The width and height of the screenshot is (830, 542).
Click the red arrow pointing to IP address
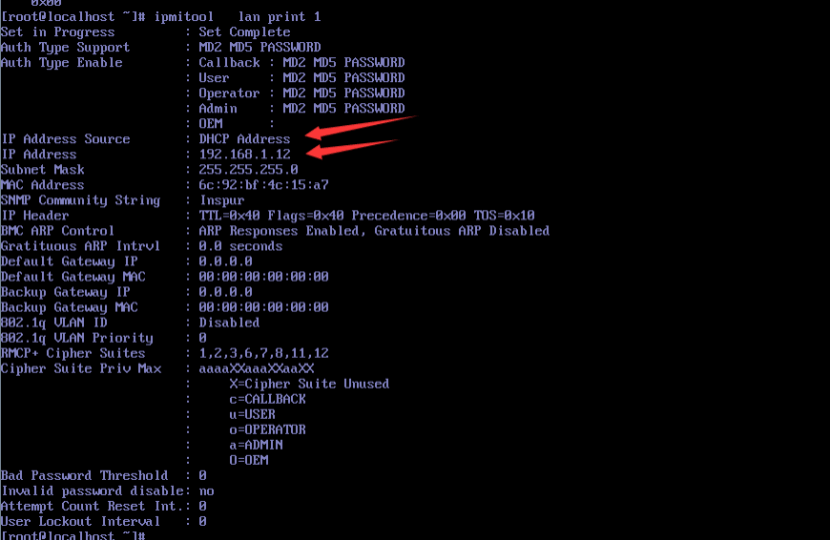352,149
